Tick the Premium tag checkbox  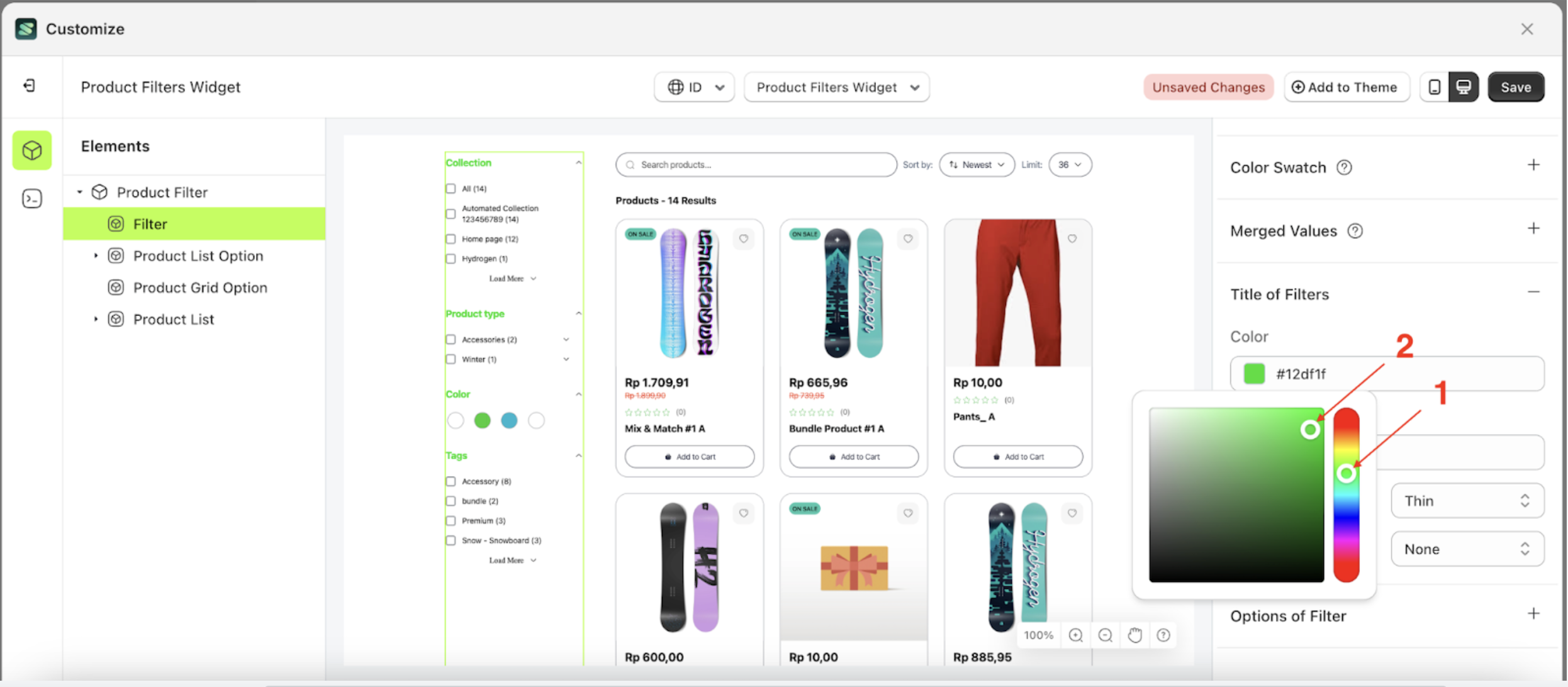(451, 521)
